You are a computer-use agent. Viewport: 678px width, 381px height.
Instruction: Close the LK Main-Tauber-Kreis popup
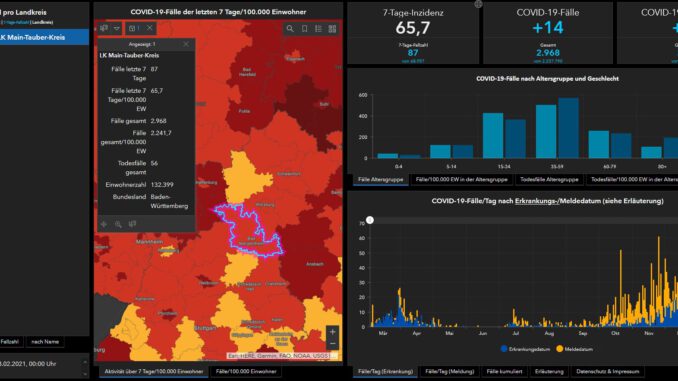(186, 44)
